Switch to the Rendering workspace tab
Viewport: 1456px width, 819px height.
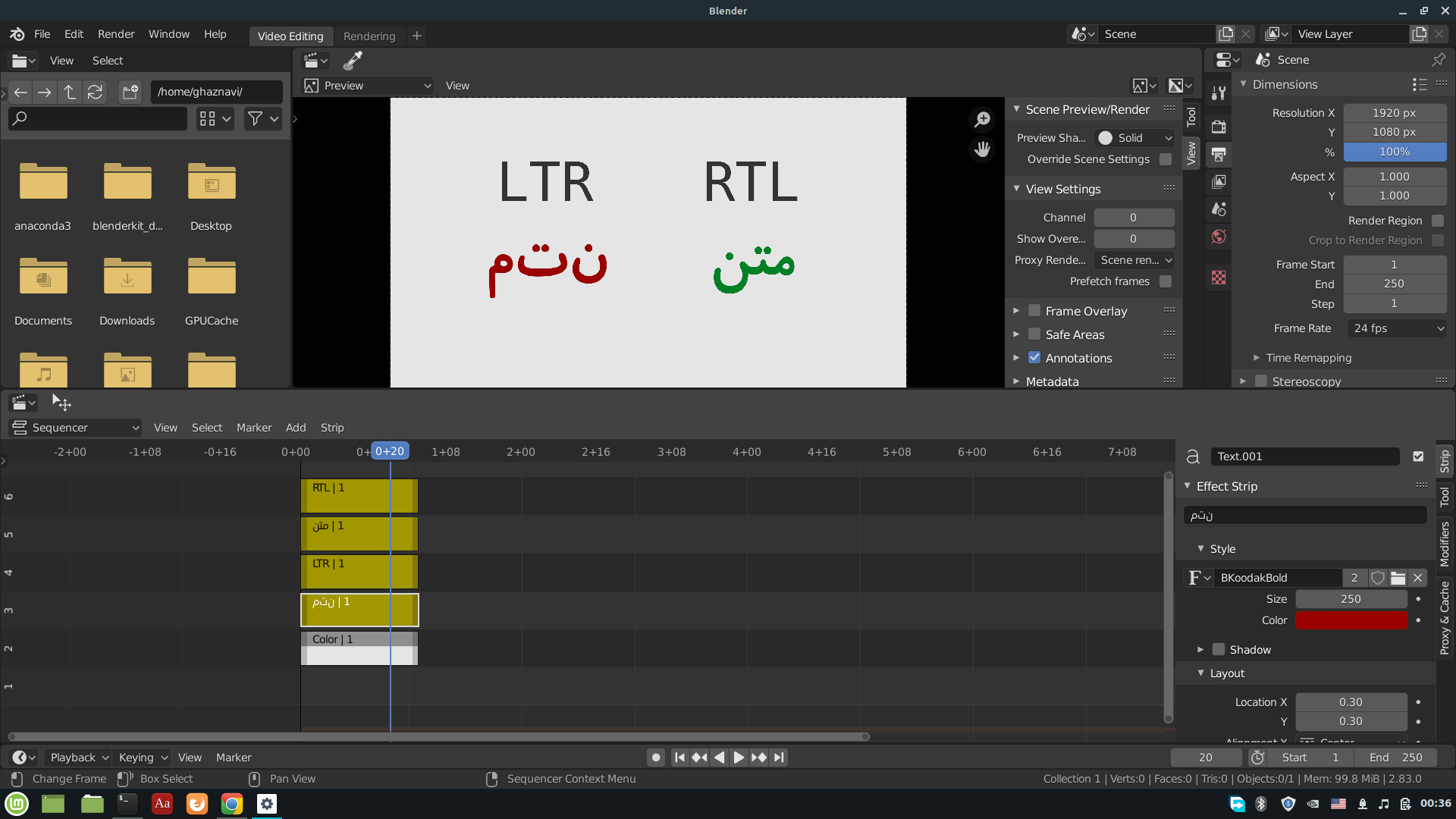point(369,36)
